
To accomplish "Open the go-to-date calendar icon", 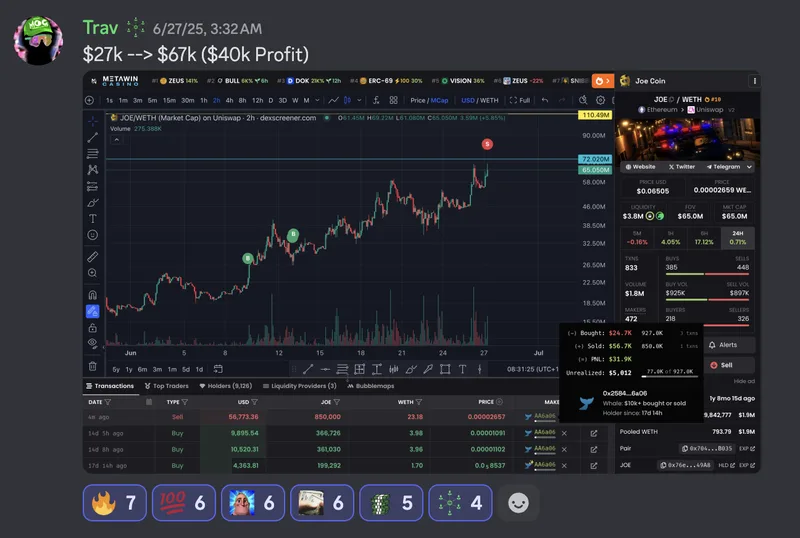I will click(218, 369).
